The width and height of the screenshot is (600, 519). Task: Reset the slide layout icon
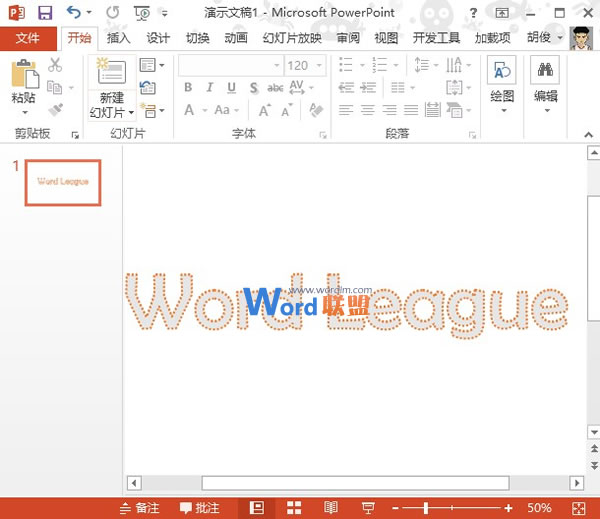(x=147, y=88)
